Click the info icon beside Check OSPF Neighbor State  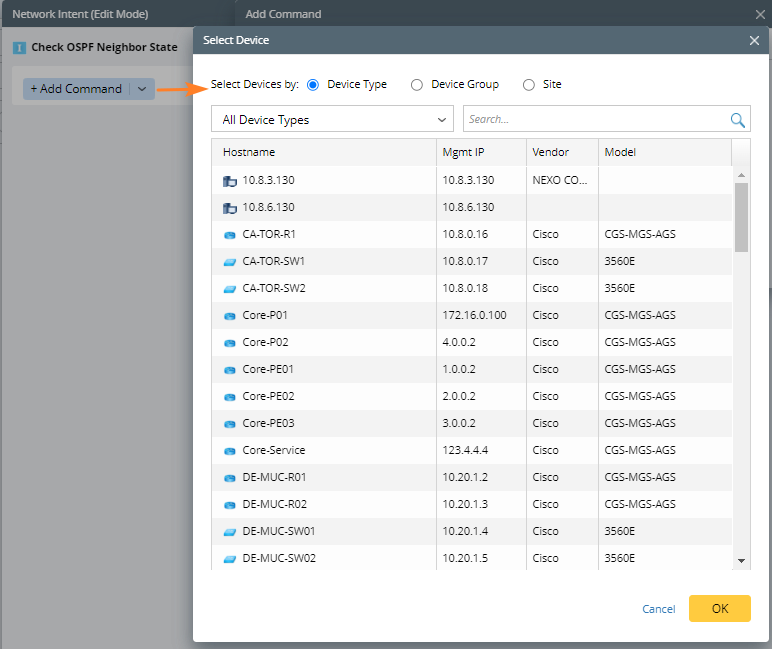coord(19,47)
